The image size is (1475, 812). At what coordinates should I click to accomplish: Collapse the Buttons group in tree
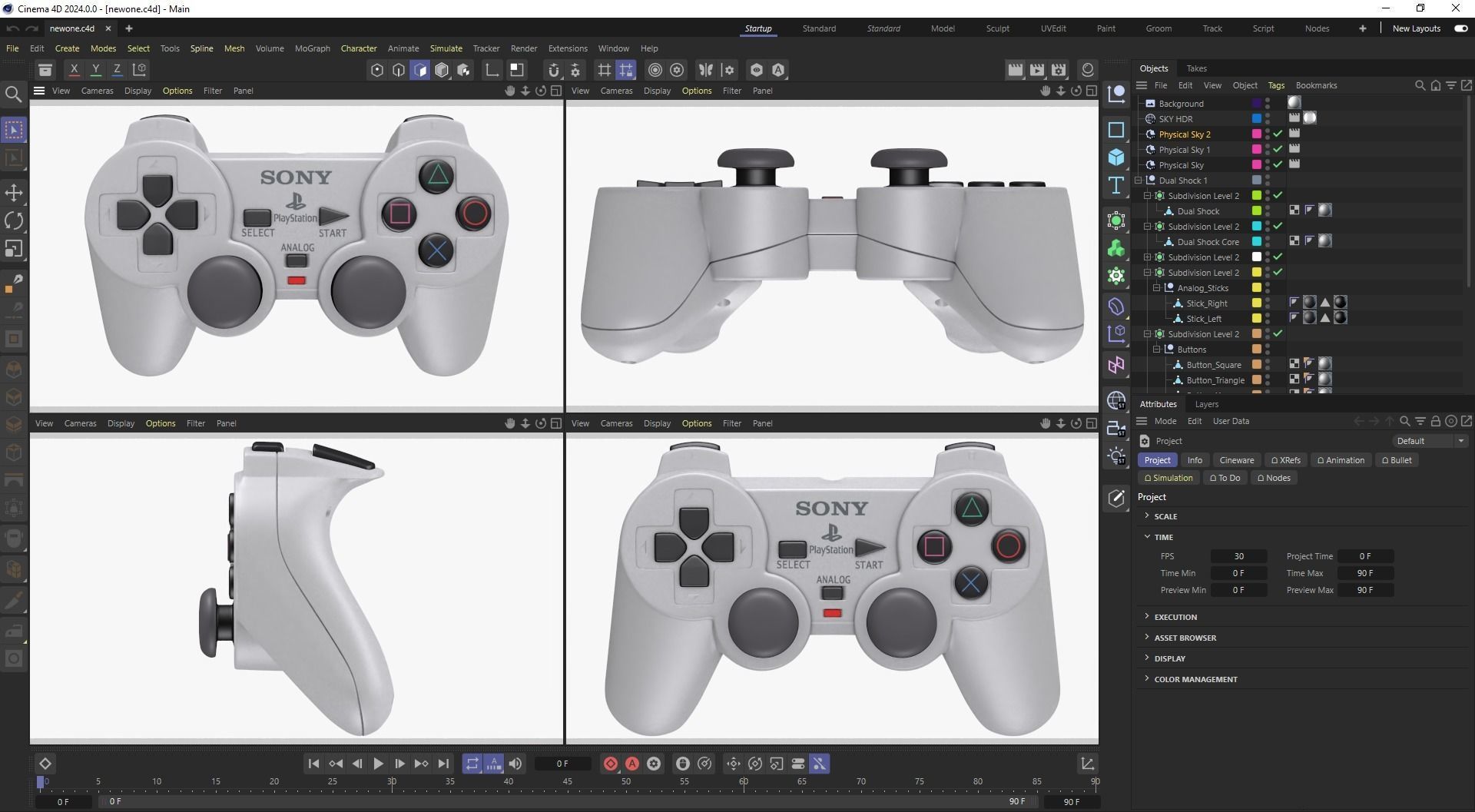tap(1157, 350)
